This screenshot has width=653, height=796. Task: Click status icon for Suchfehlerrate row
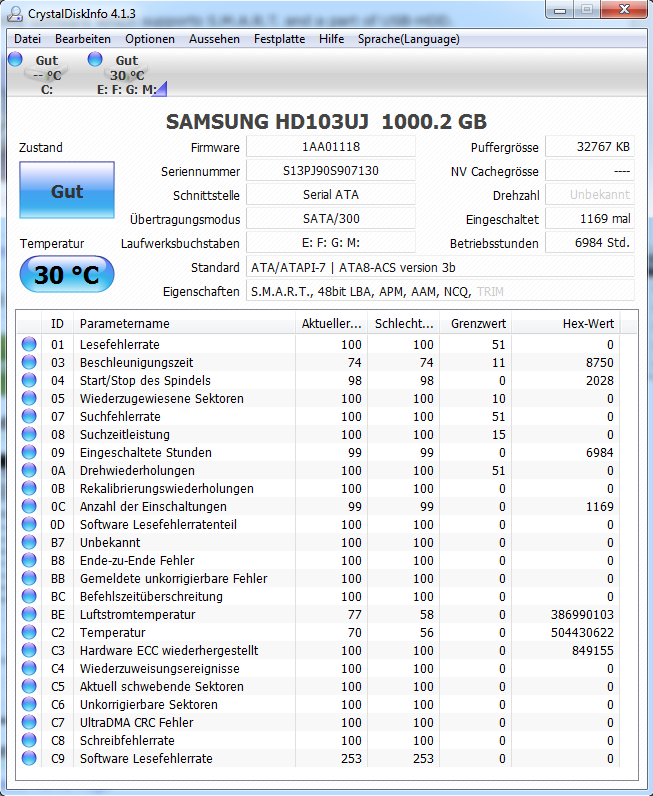[x=29, y=416]
